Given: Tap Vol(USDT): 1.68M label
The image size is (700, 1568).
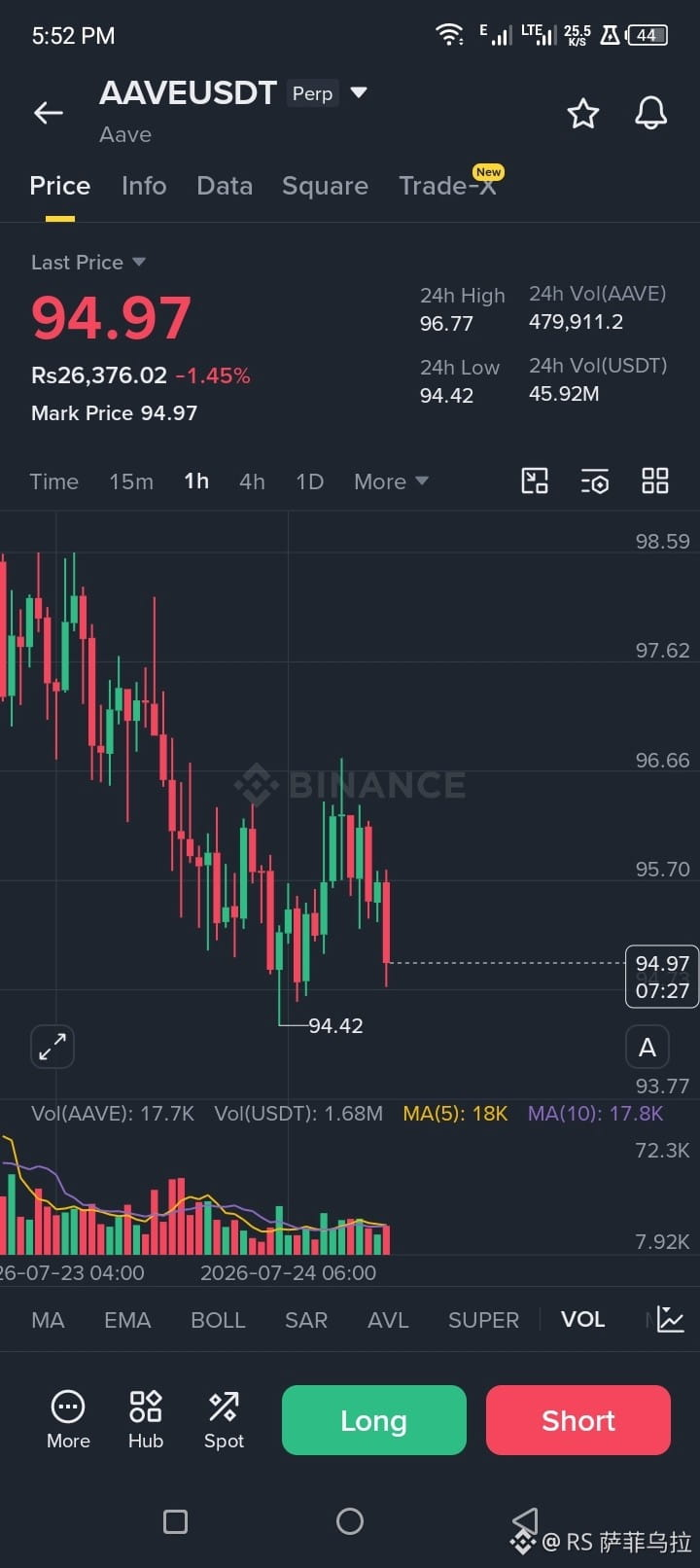Looking at the screenshot, I should pos(298,1114).
